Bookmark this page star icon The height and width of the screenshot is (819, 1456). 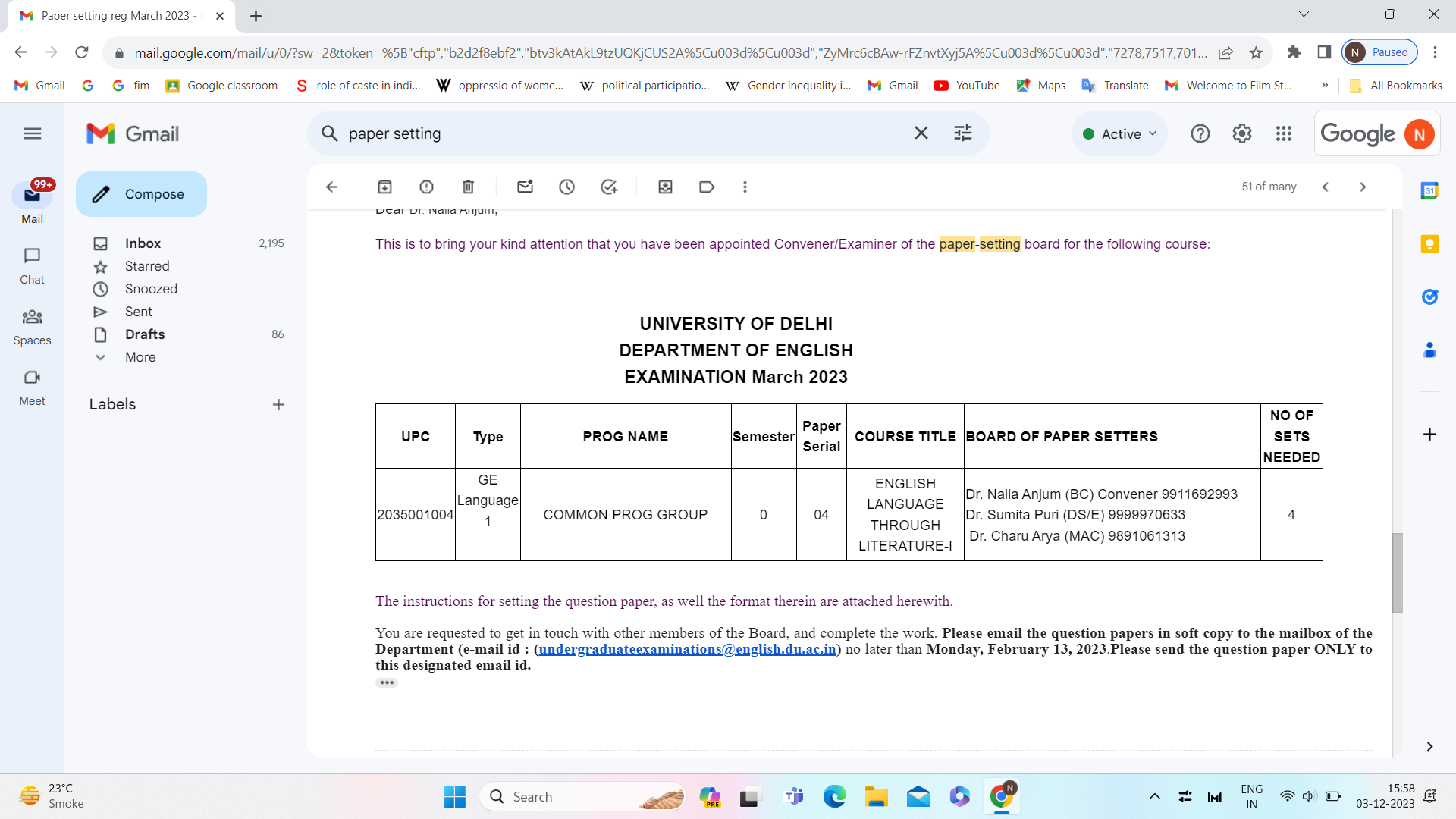1256,52
